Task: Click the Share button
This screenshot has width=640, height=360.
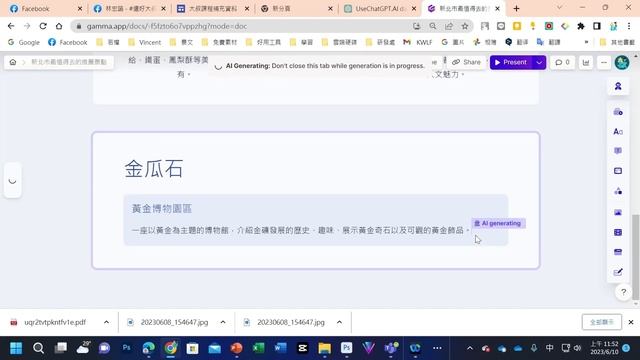Action: pos(466,62)
